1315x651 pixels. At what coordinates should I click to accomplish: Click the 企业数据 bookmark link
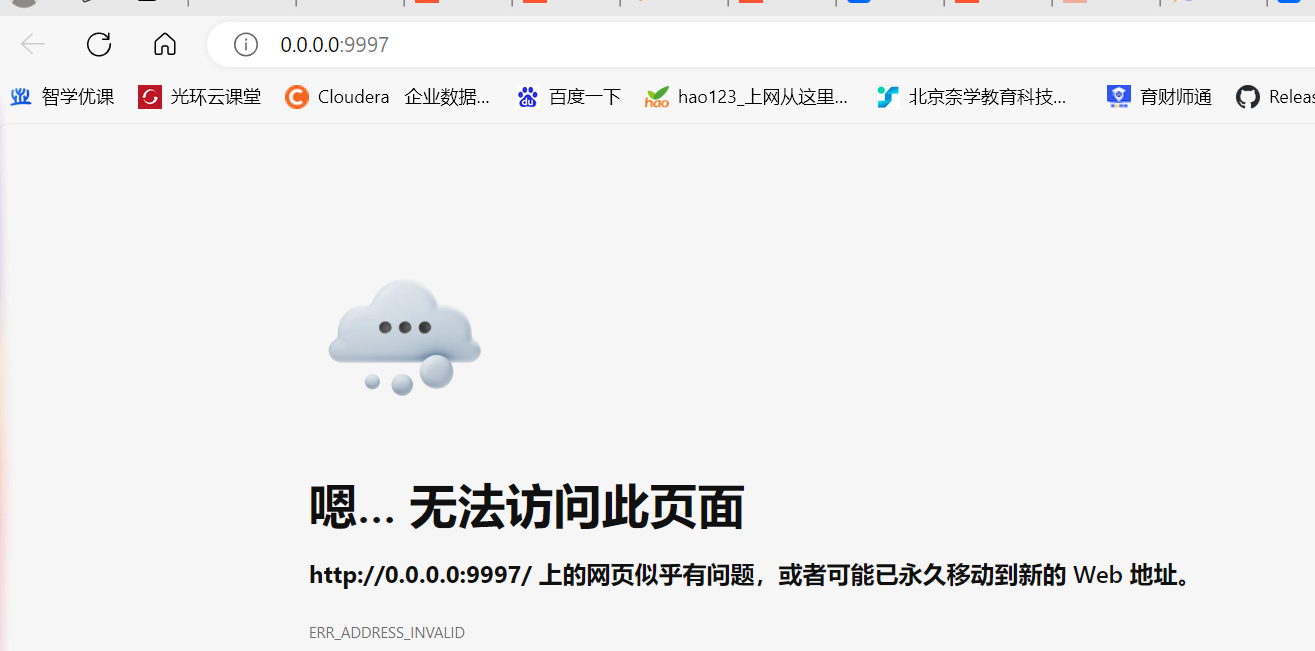pyautogui.click(x=447, y=97)
